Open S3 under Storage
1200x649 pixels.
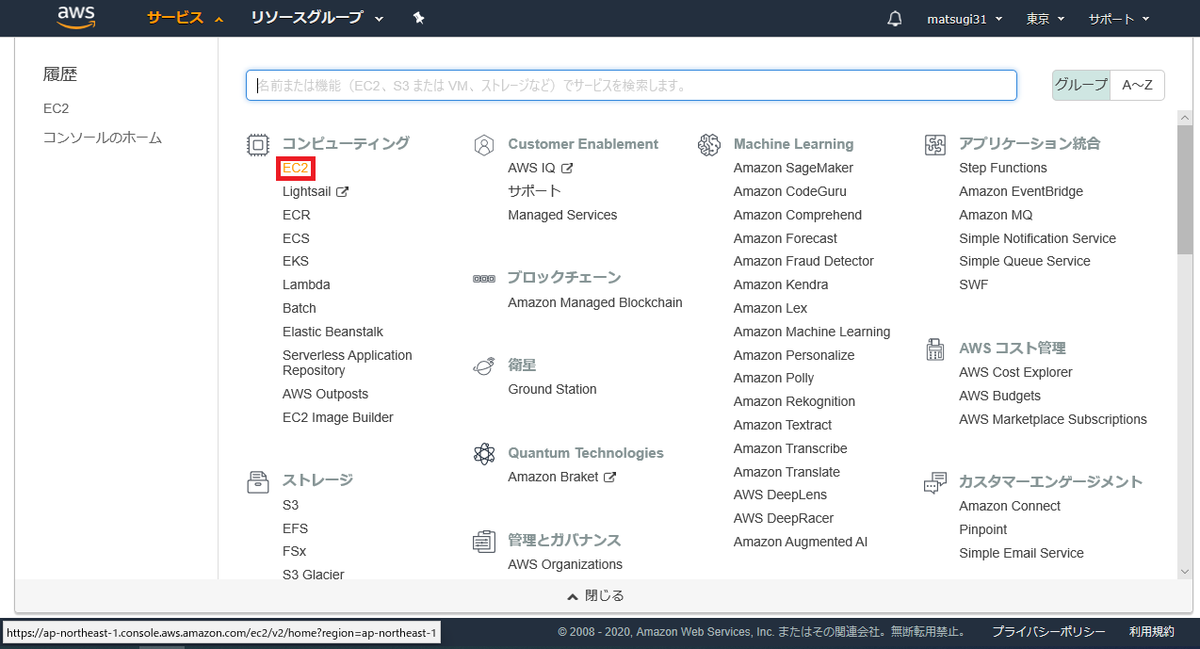[290, 505]
